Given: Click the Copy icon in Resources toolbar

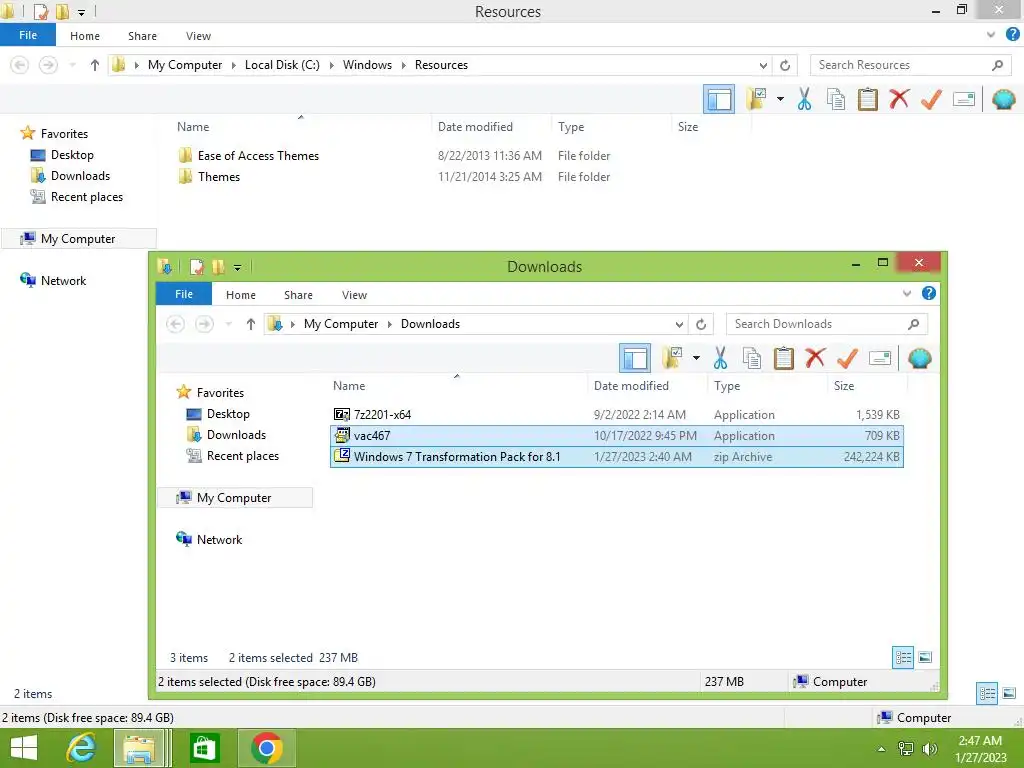Looking at the screenshot, I should [836, 99].
